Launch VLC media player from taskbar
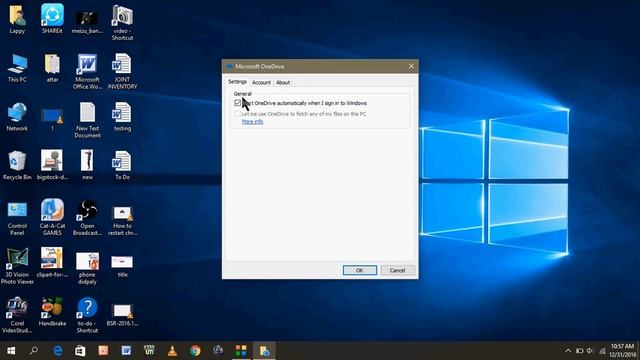This screenshot has width=640, height=360. pos(172,351)
